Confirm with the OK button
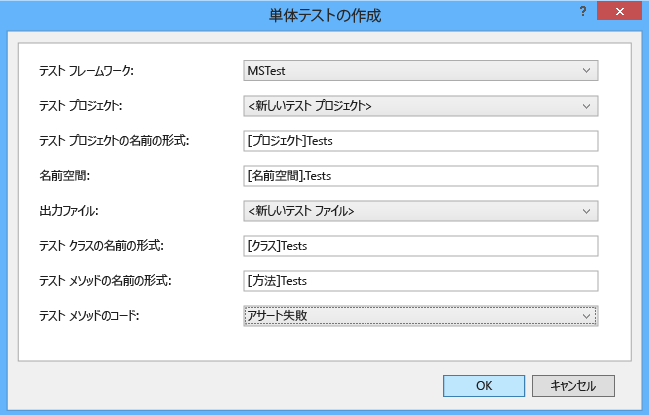Screen dimensions: 649x415 pyautogui.click(x=484, y=386)
